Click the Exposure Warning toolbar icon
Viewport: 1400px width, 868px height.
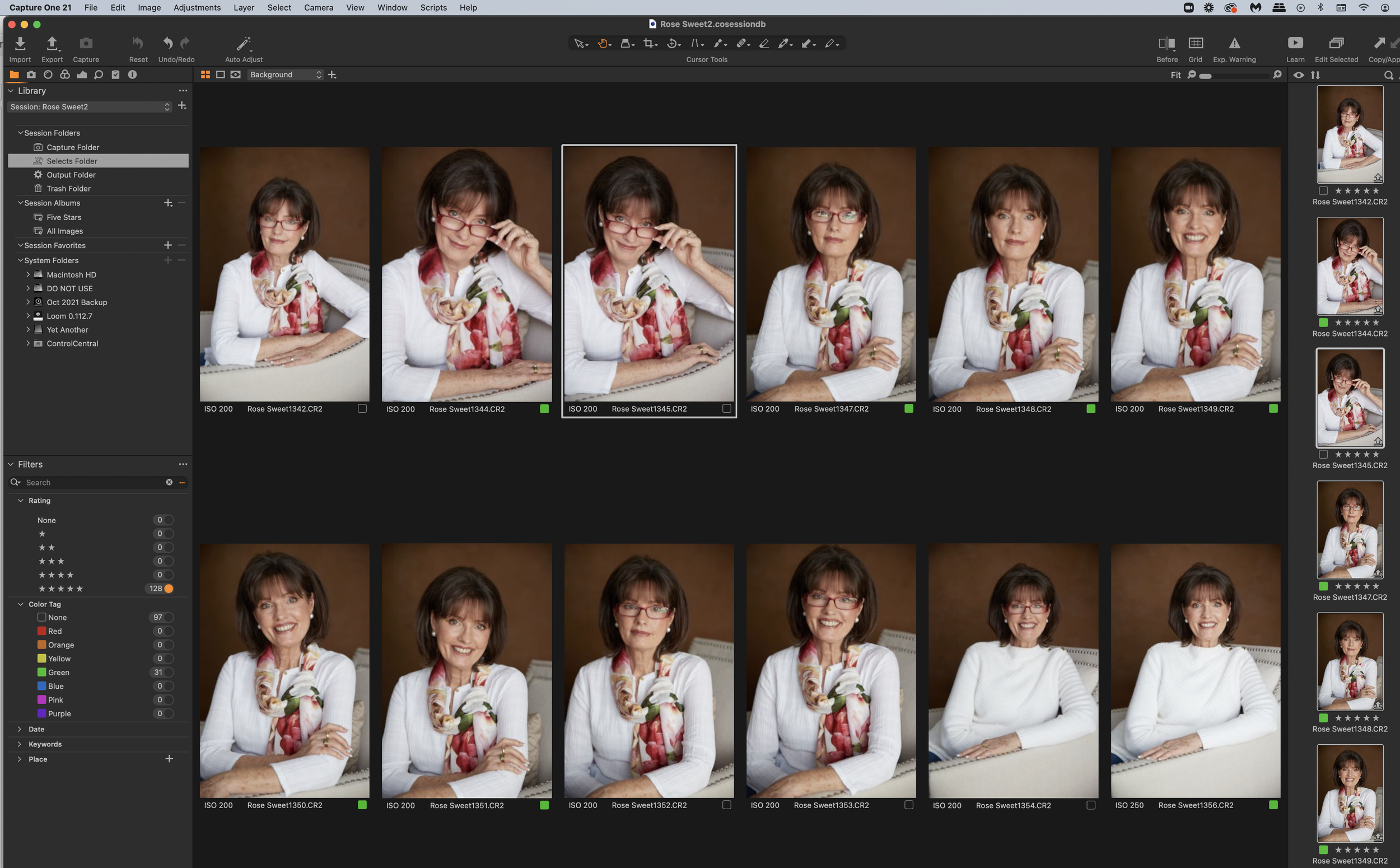(1234, 43)
